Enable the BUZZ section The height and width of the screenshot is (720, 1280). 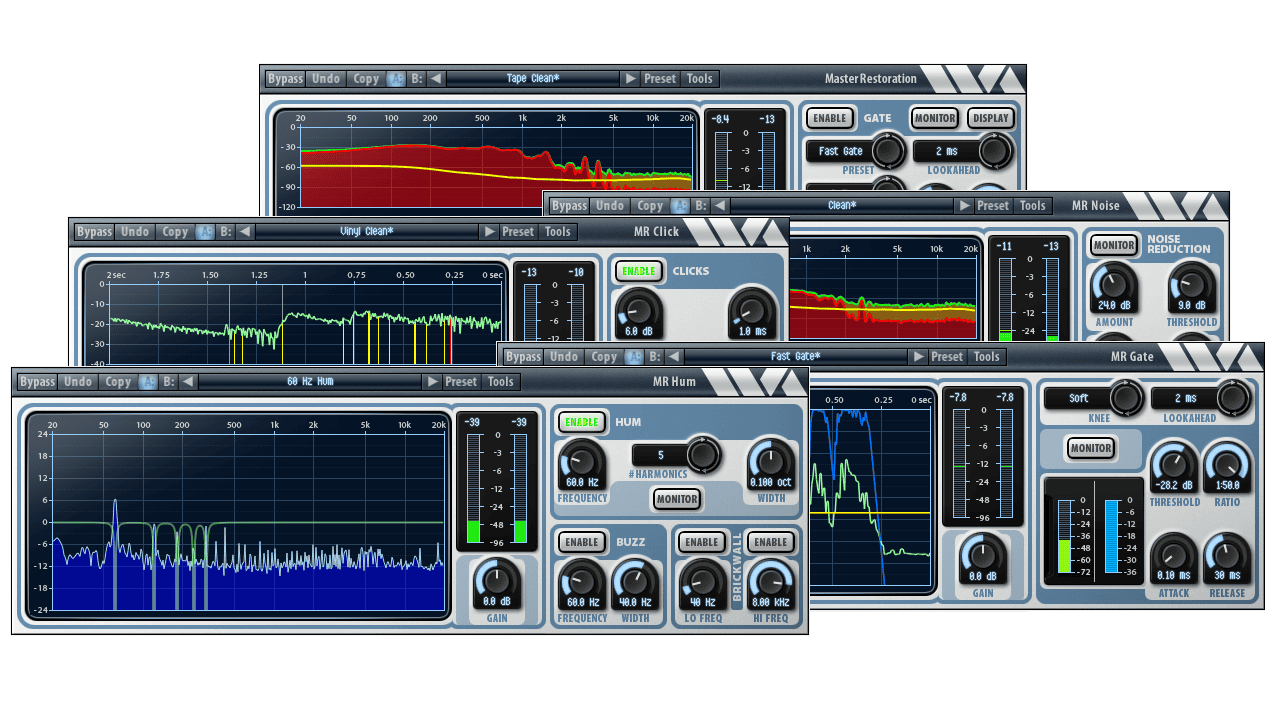582,542
